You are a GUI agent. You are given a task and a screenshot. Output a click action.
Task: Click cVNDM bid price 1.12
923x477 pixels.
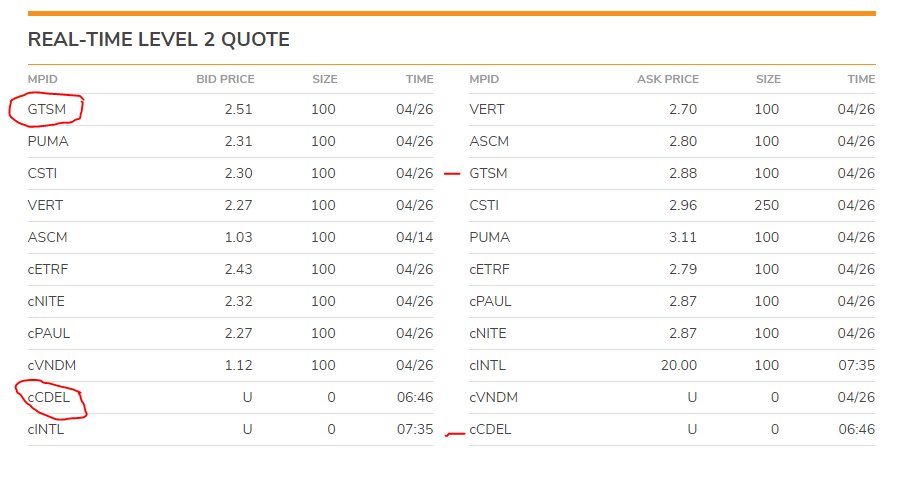coord(238,365)
